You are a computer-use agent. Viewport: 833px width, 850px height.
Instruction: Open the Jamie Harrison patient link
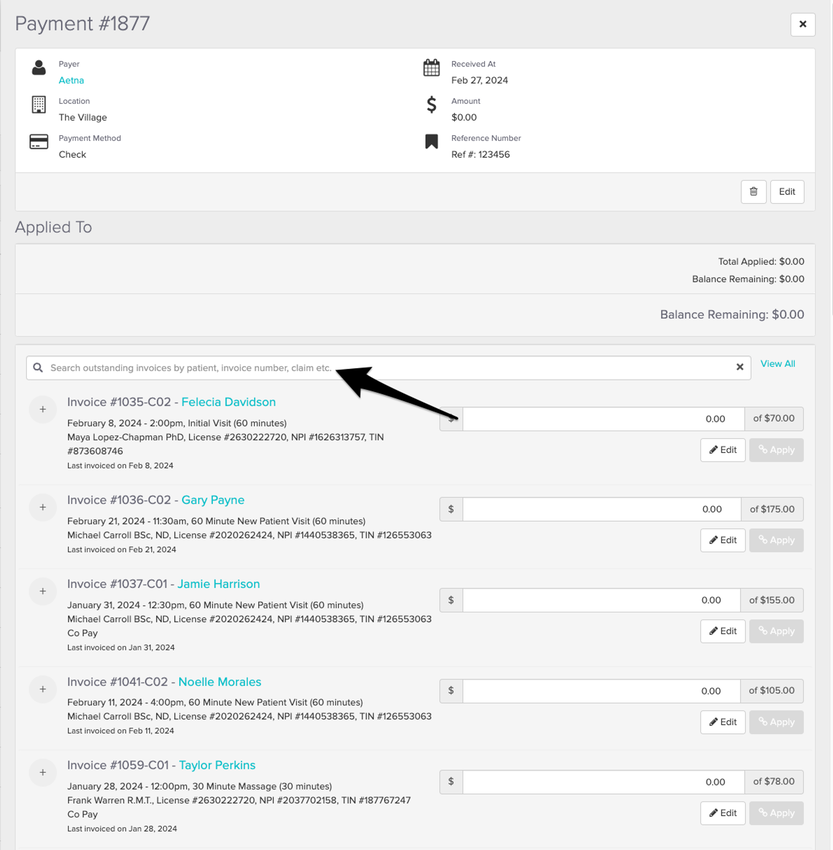[x=220, y=584]
